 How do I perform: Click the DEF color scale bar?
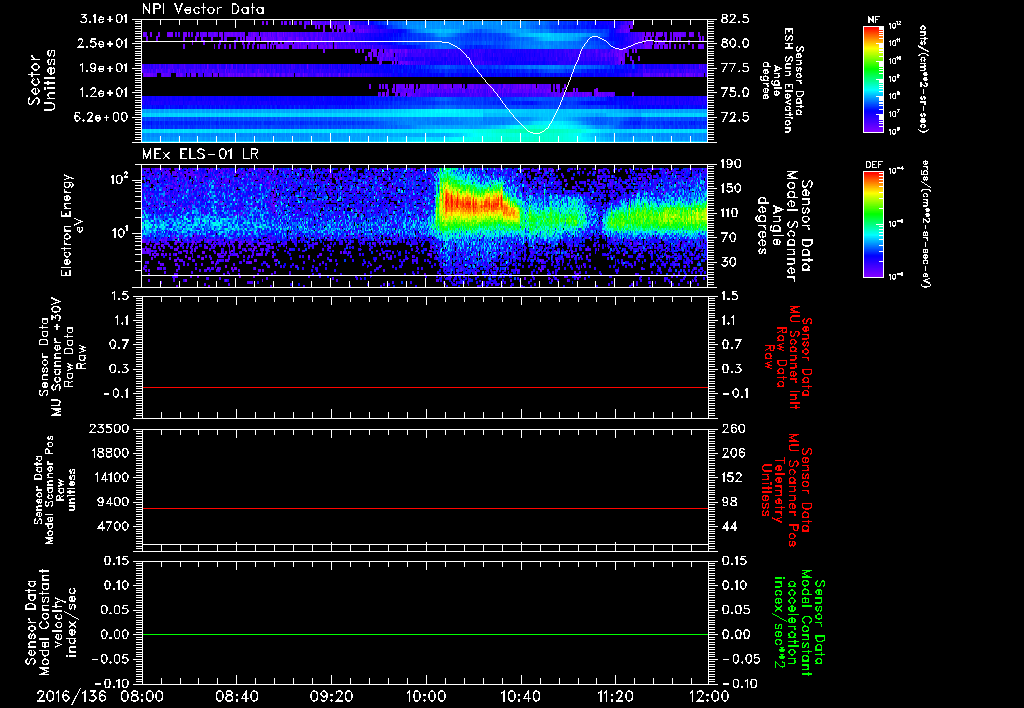click(x=873, y=223)
